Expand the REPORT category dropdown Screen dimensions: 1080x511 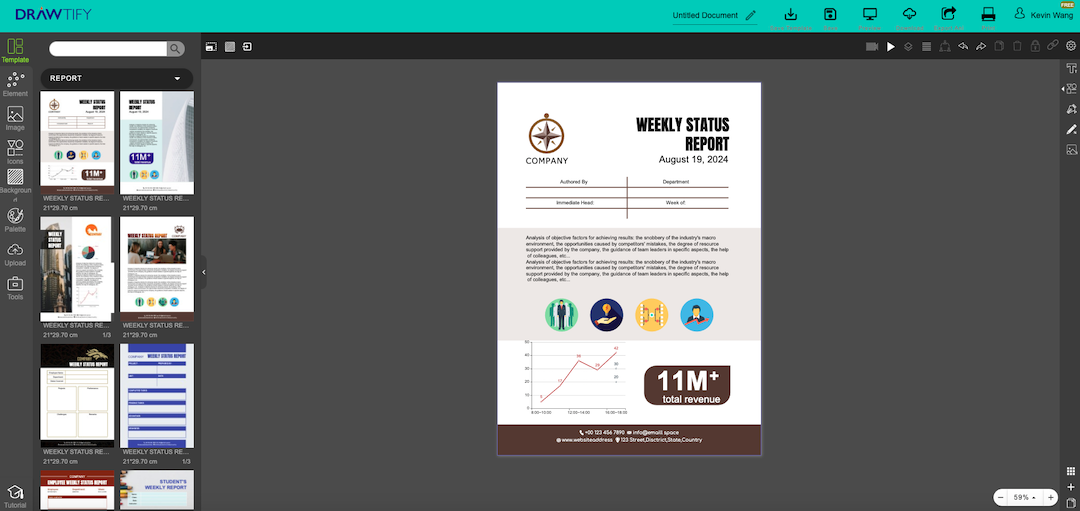(117, 79)
